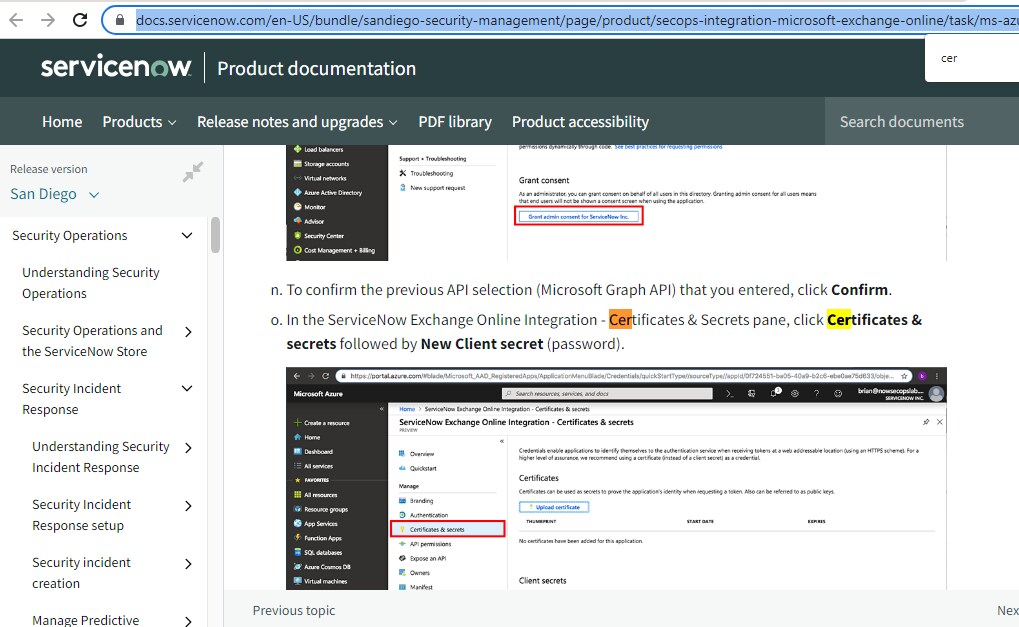
Task: Open the Products dropdown chevron
Action: (172, 123)
